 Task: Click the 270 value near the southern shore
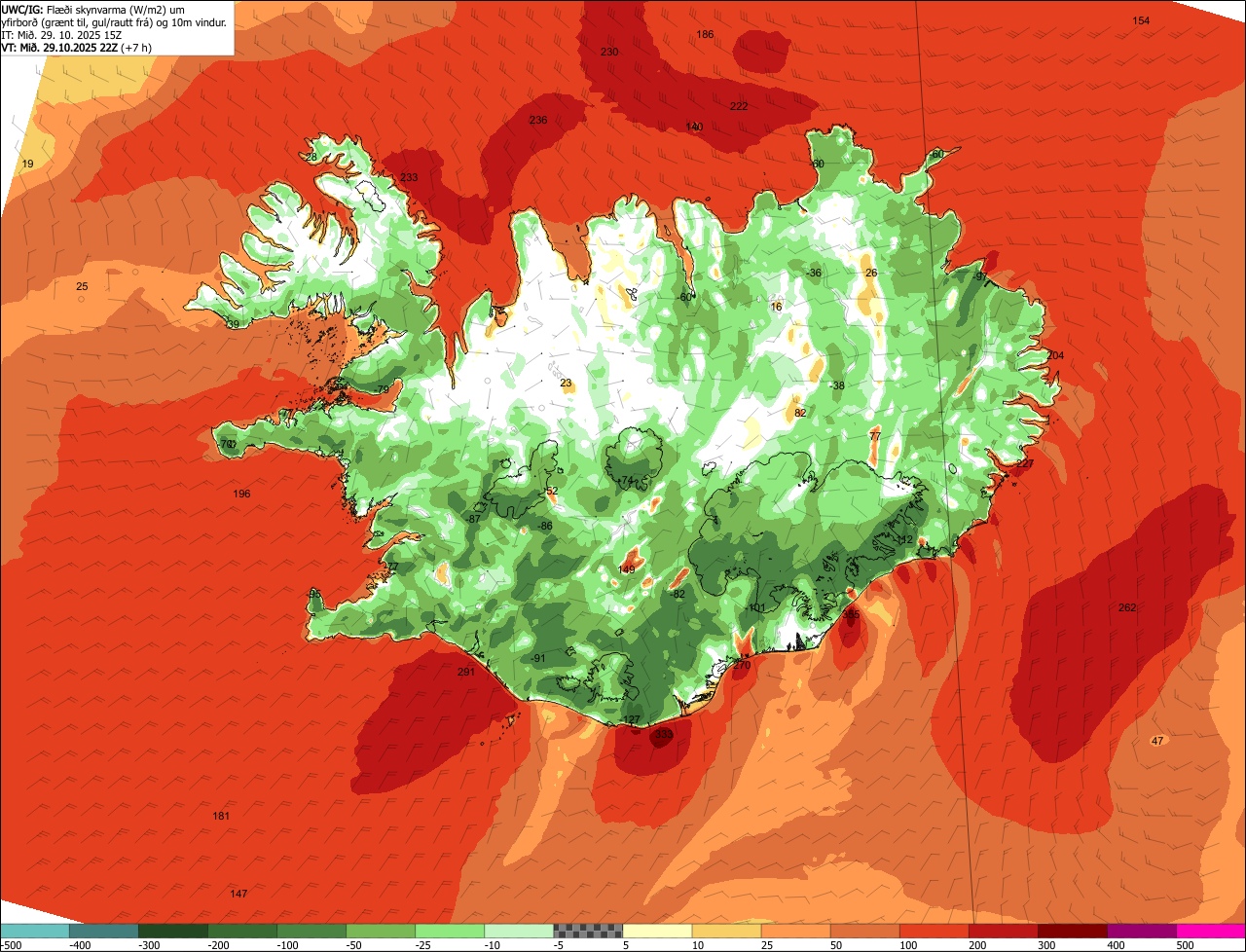click(741, 667)
